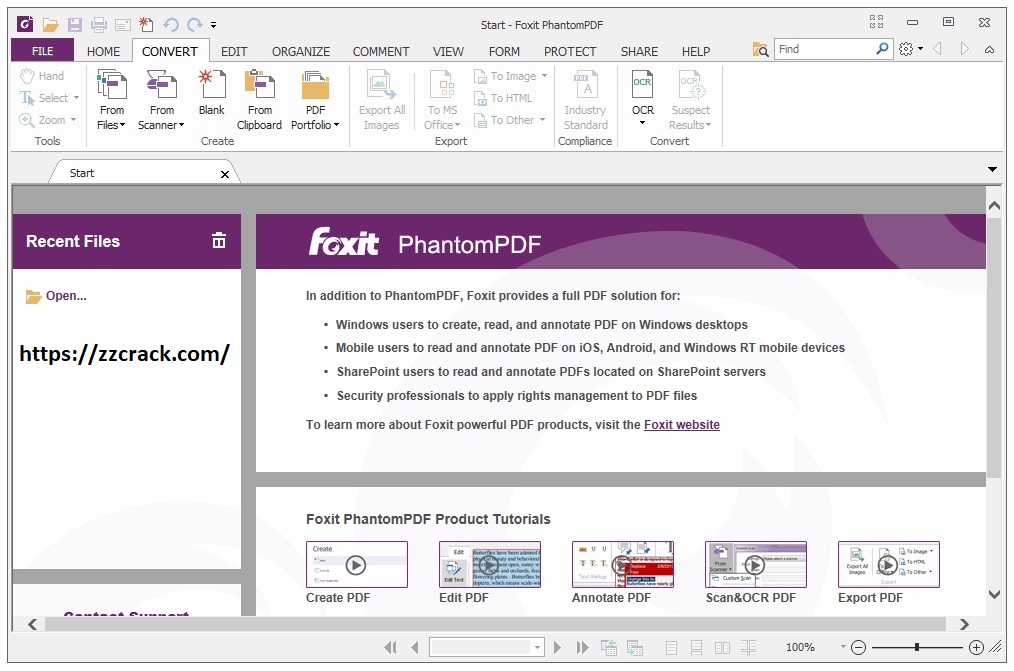Click the Open folder icon in quick access toolbar

pos(50,25)
